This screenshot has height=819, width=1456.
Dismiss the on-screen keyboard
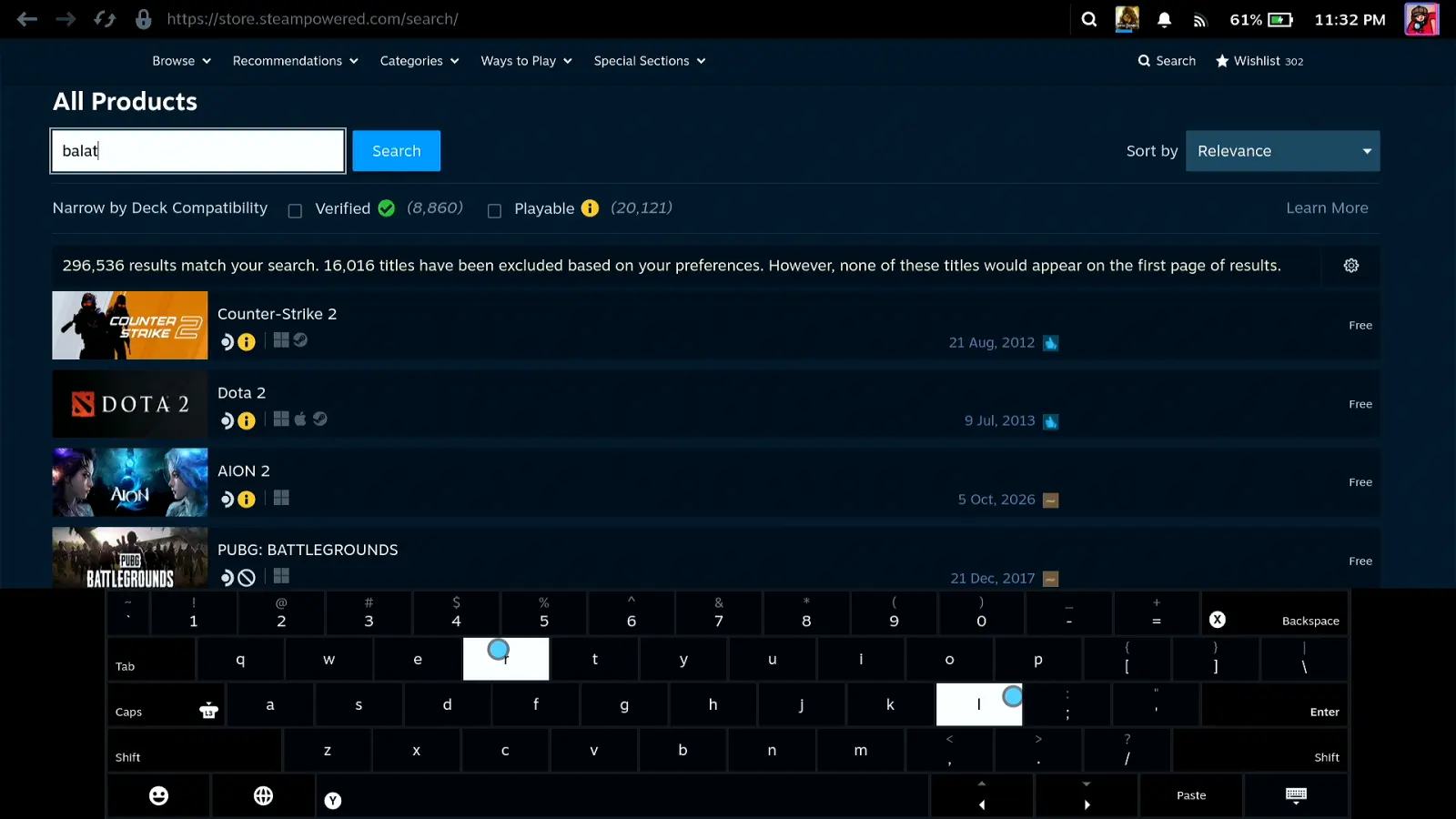pos(1296,796)
